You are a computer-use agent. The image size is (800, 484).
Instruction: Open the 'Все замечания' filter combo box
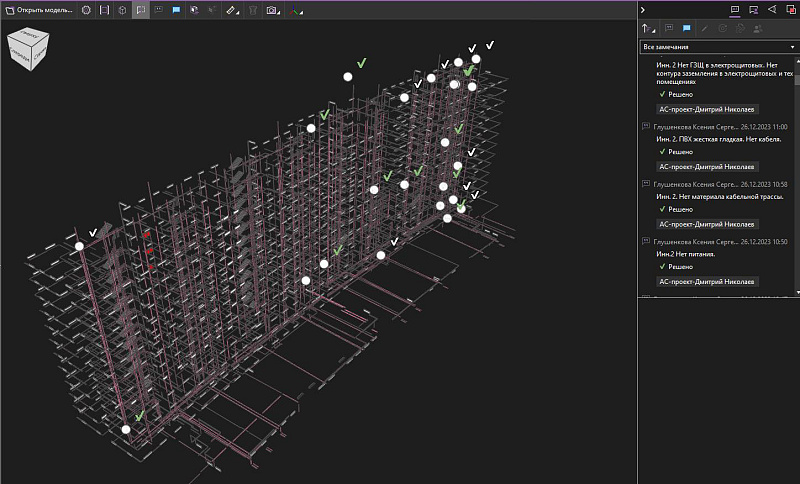(x=719, y=47)
